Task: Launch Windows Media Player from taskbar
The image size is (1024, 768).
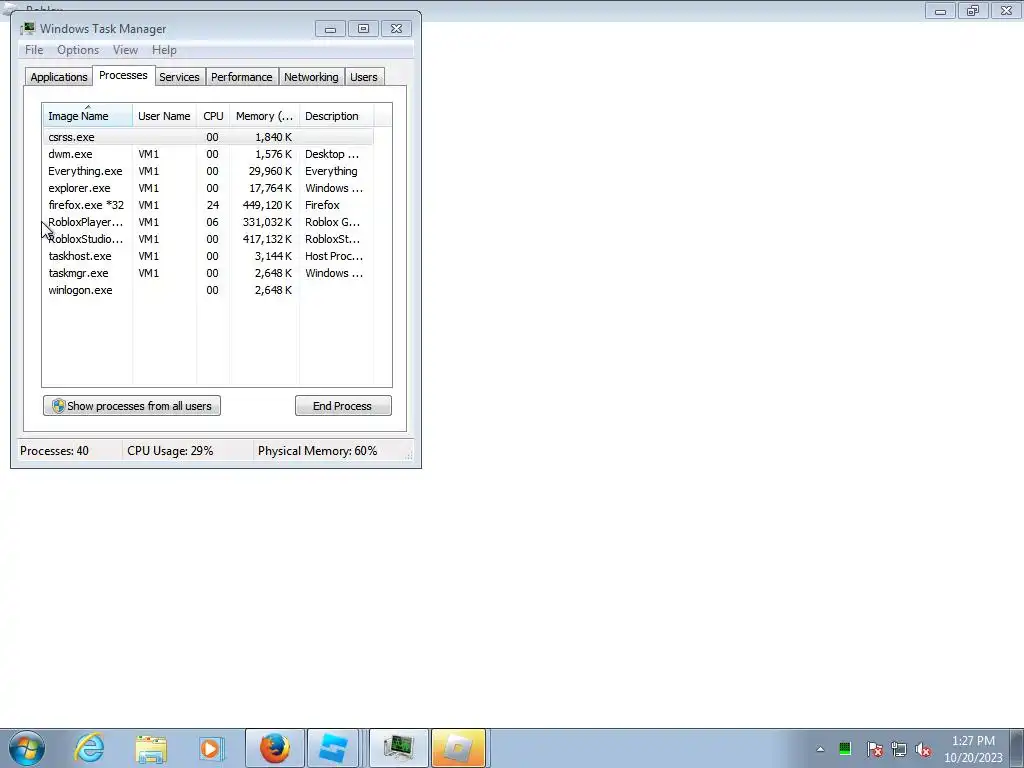Action: [x=211, y=748]
